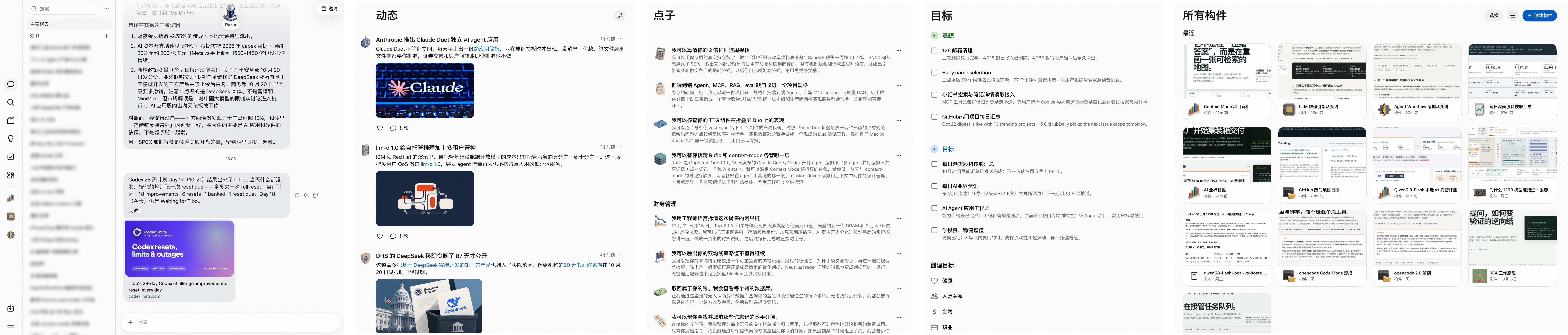The image size is (1568, 335).
Task: Open the more menu on the llm-d 1.0 post
Action: click(x=622, y=147)
